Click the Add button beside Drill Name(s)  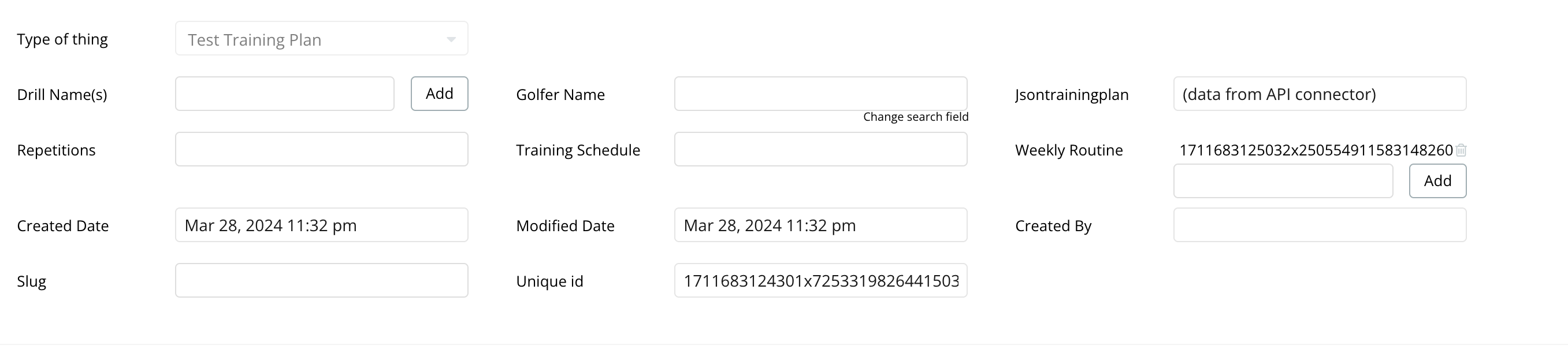(x=440, y=94)
